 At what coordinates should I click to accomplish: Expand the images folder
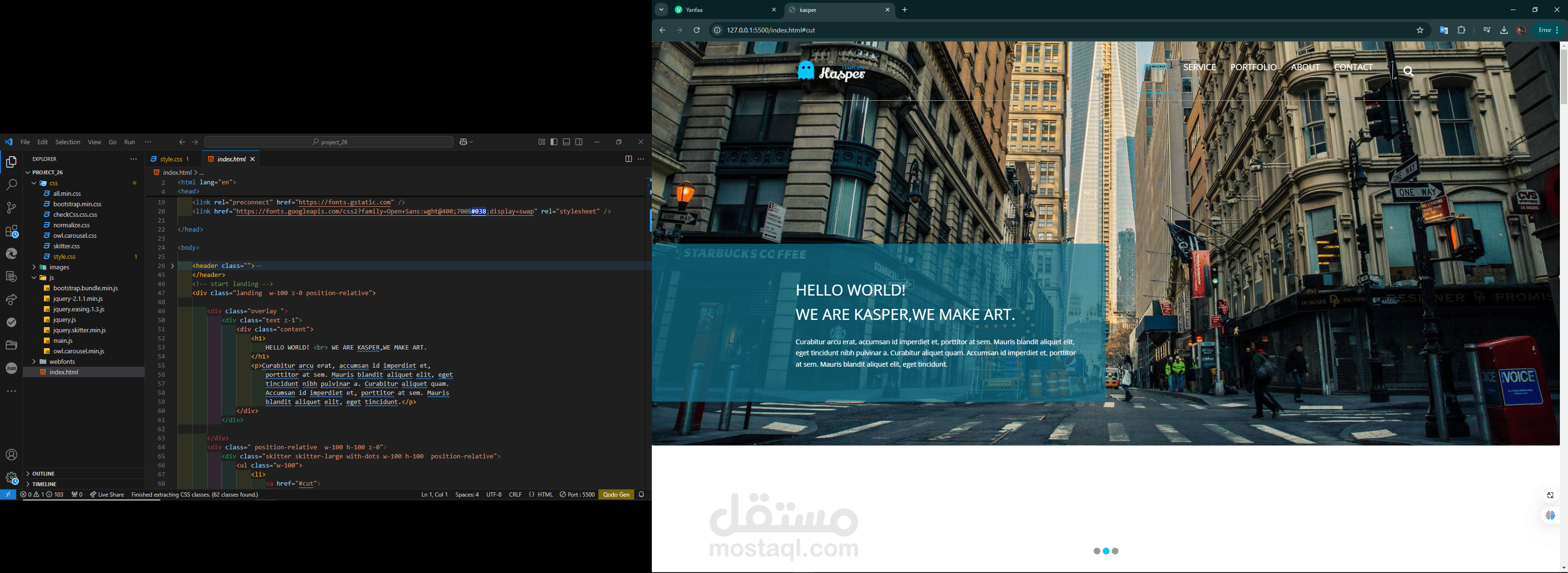click(x=58, y=267)
